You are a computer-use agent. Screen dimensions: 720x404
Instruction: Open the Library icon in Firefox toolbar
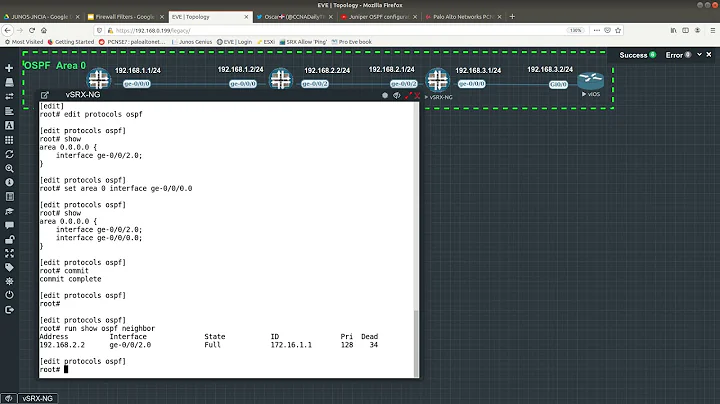(674, 30)
